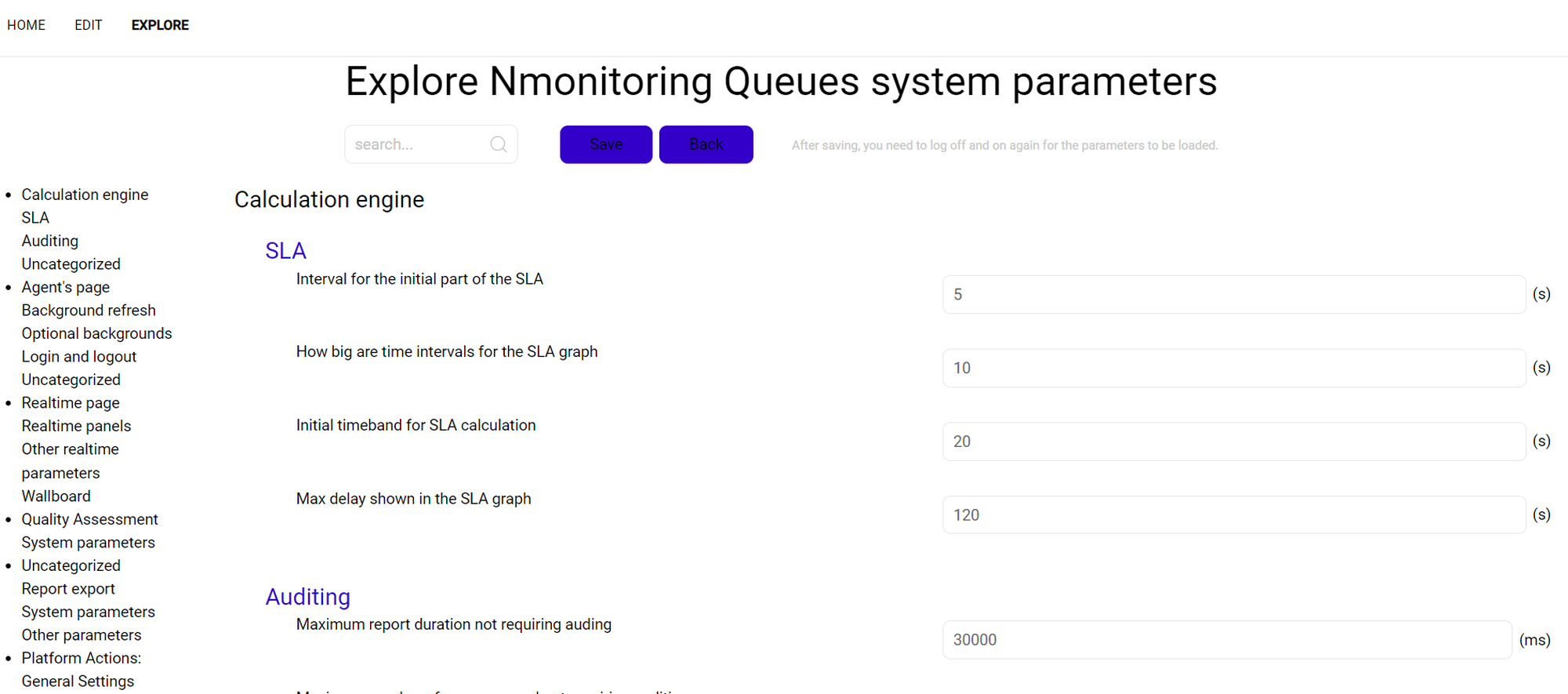Edit the SLA initial interval field
The image size is (1568, 694).
click(1233, 295)
